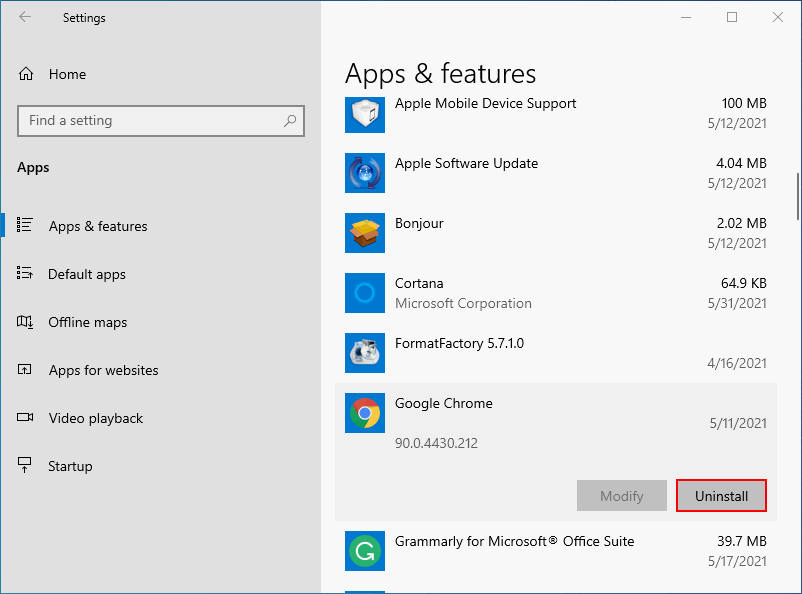
Task: Click the search magnifier icon
Action: [290, 121]
